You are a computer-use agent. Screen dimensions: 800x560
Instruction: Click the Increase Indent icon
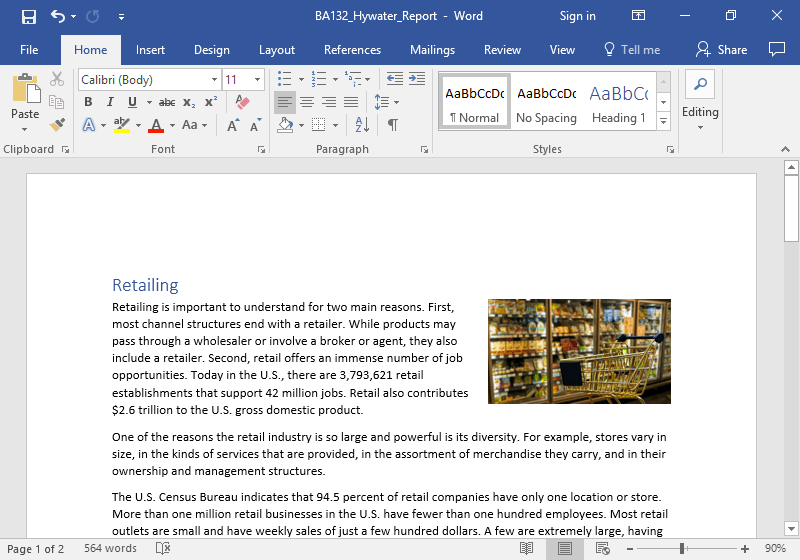click(416, 79)
